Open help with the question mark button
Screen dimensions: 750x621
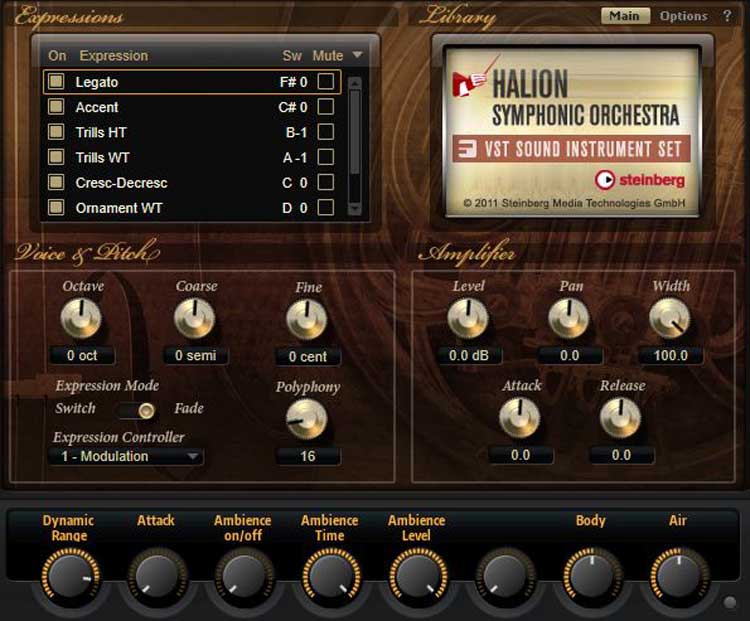point(727,16)
